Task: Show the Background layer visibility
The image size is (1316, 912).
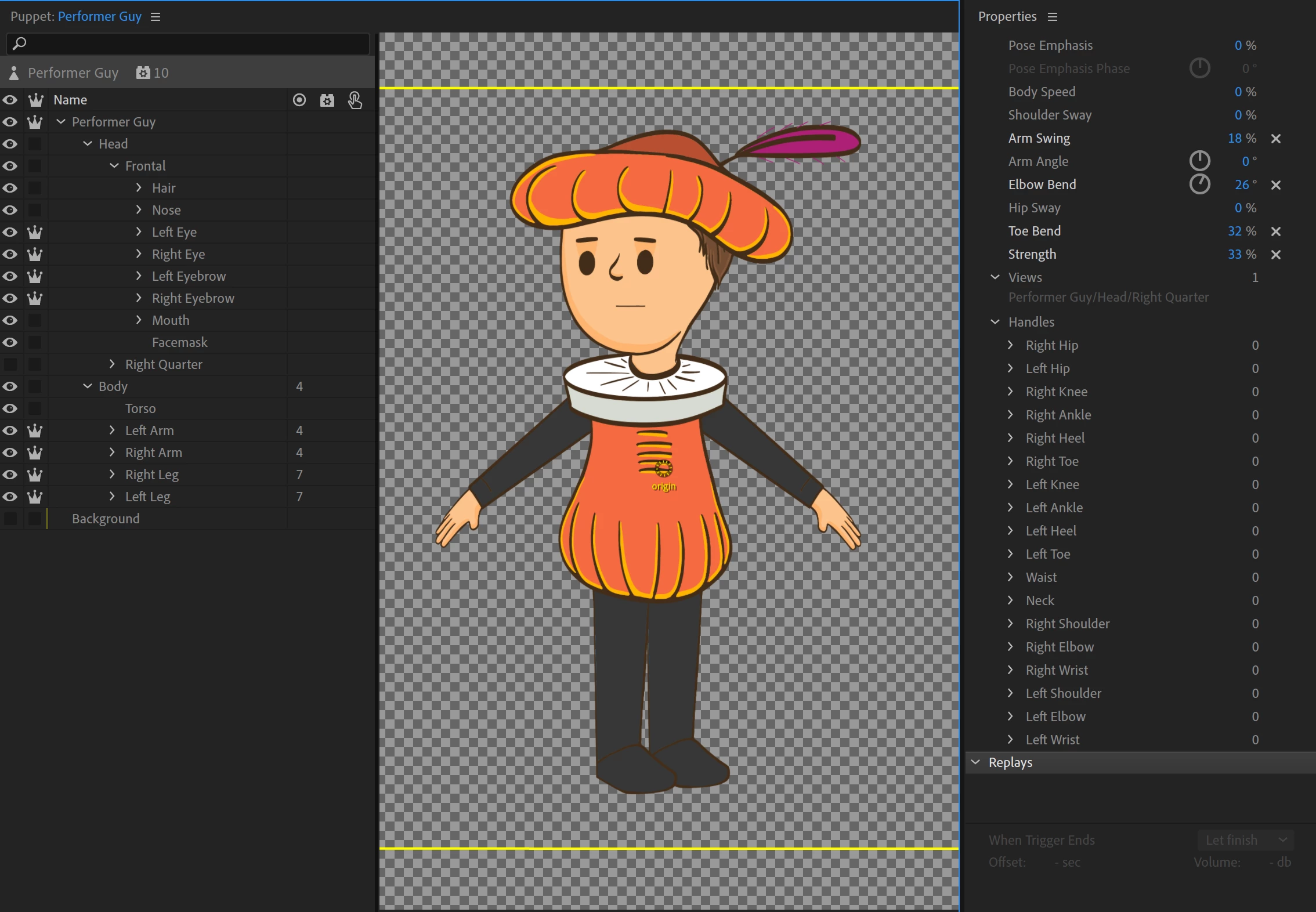Action: pos(10,519)
